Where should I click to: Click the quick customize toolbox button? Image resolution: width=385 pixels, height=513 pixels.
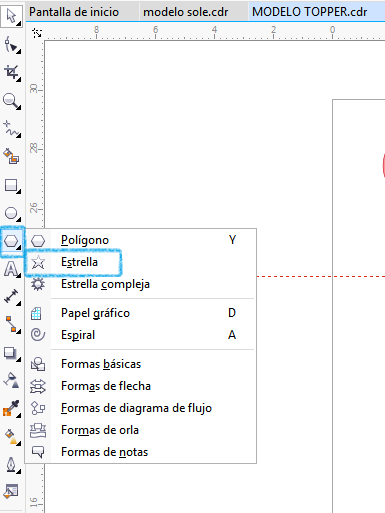pos(12,491)
